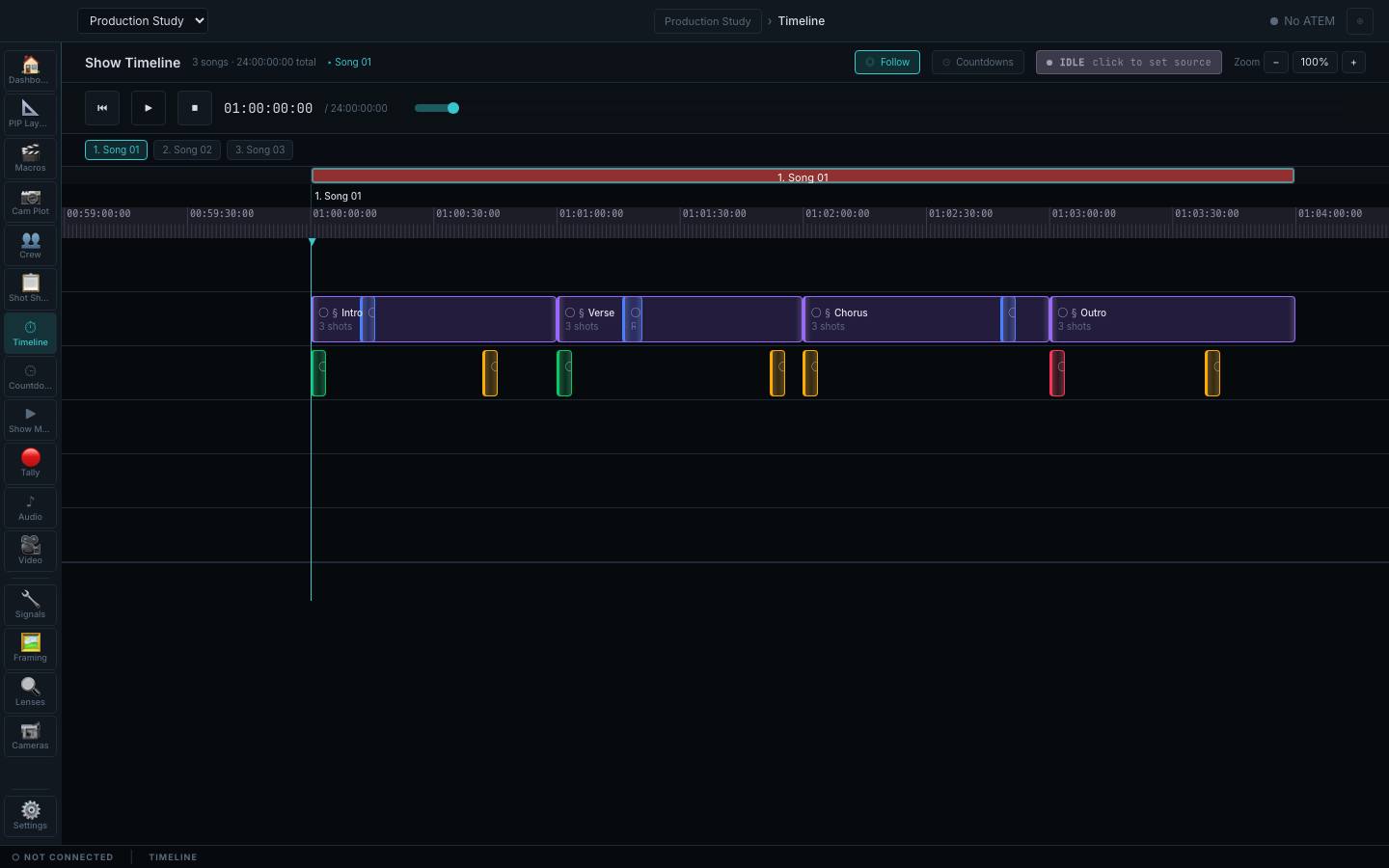The image size is (1389, 868).
Task: Zoom in with the plus button
Action: pos(1353,62)
